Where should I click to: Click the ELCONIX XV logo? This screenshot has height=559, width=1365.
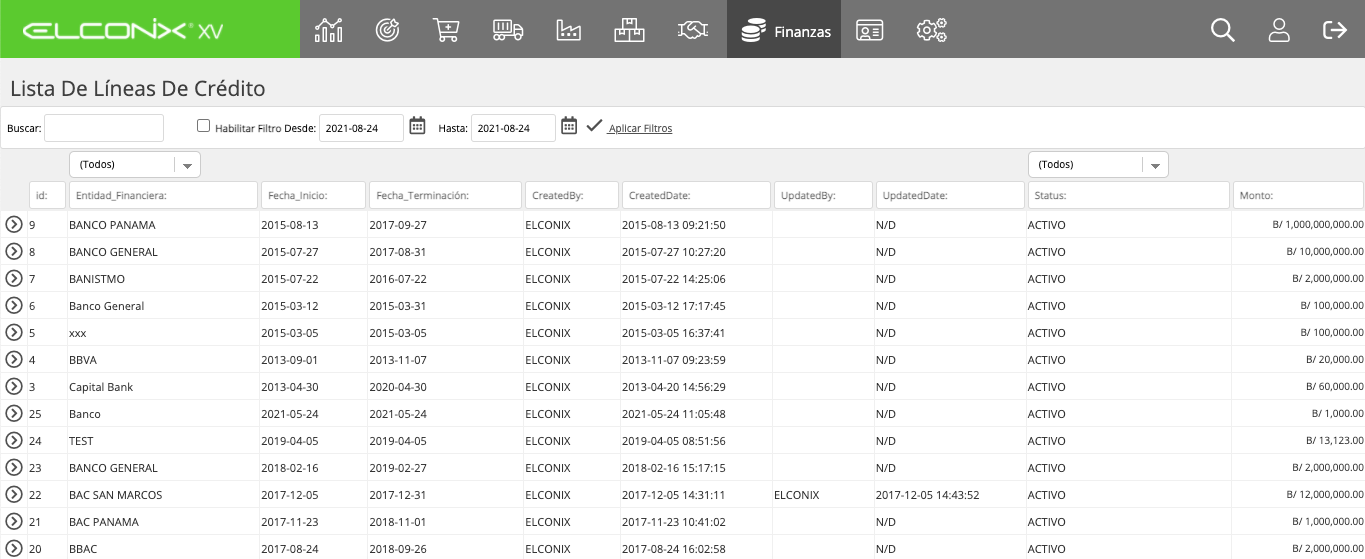(x=123, y=30)
